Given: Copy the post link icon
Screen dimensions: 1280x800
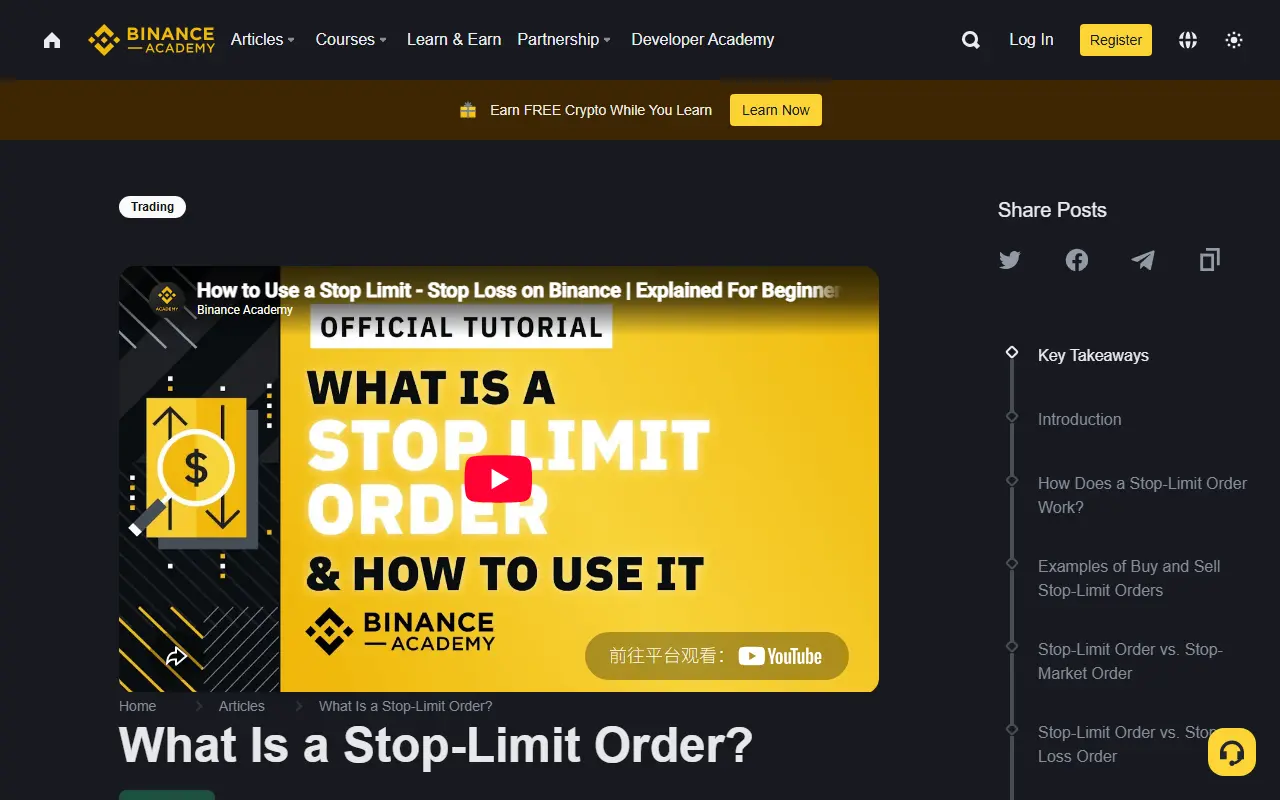Looking at the screenshot, I should click(x=1210, y=260).
